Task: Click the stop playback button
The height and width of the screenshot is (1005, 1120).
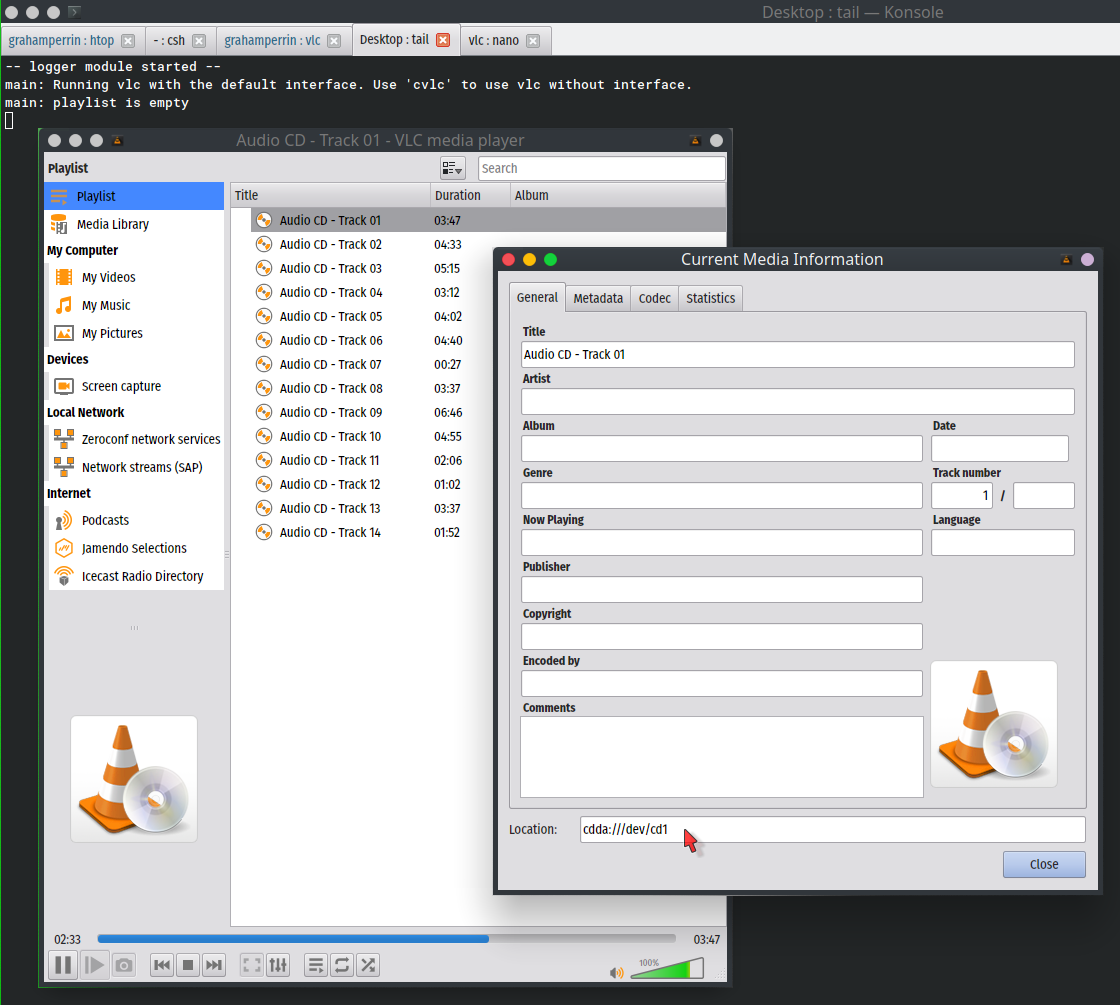Action: click(188, 965)
